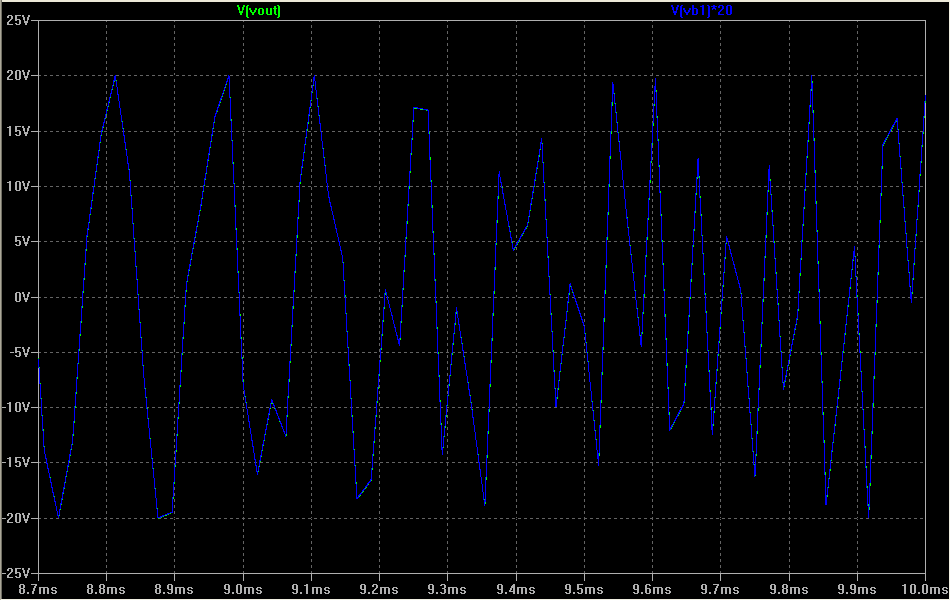Click the 9.8ms time axis label
This screenshot has height=601, width=951.
point(788,589)
